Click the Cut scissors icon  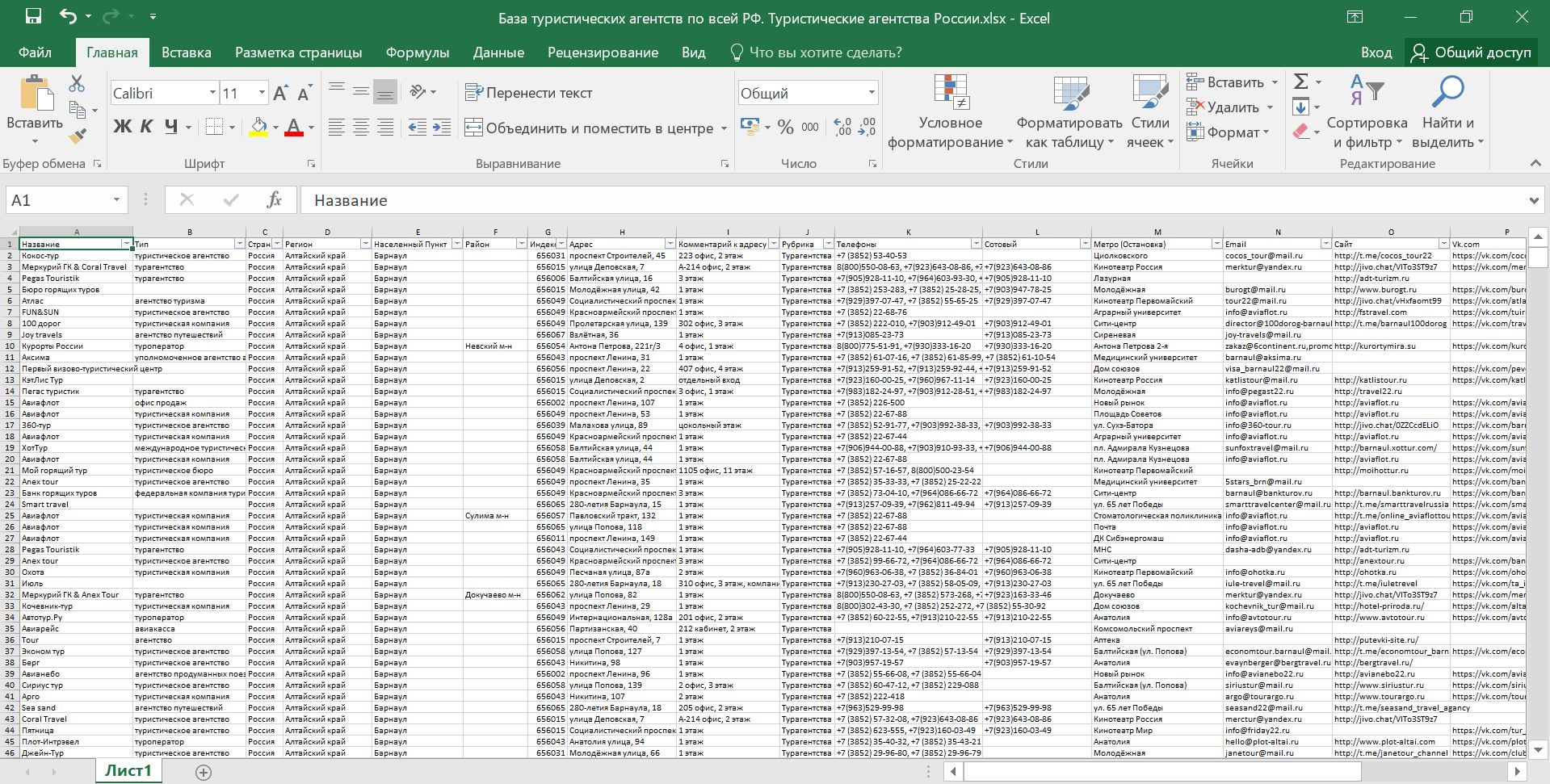pos(77,84)
